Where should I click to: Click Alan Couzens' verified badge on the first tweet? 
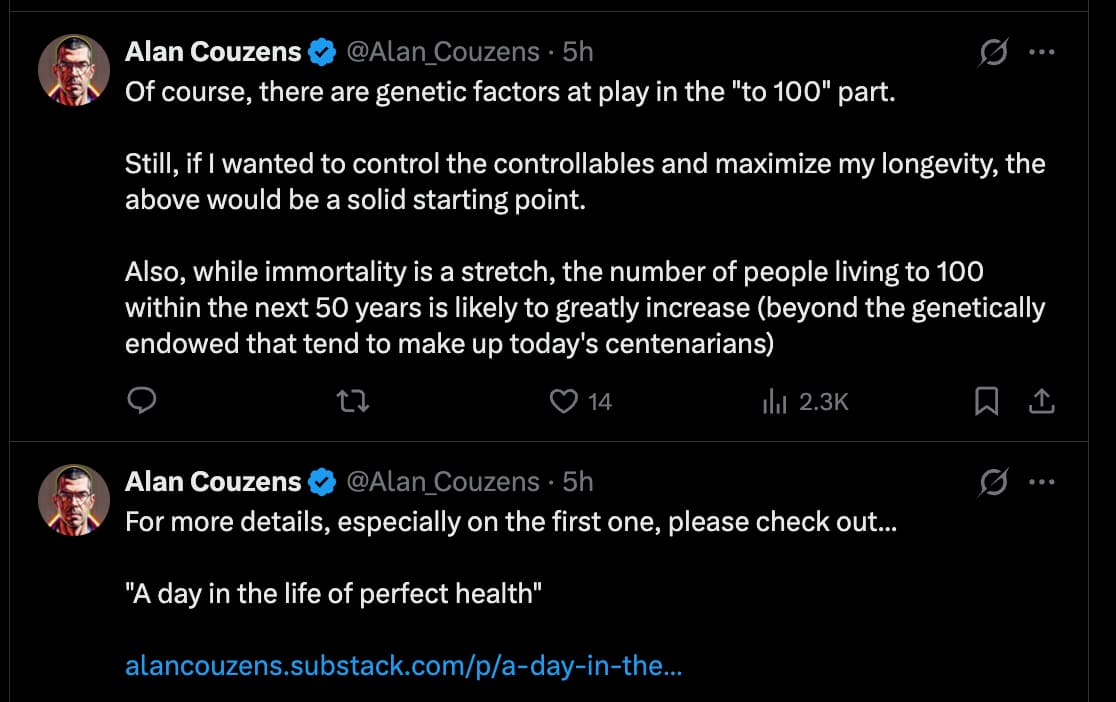click(x=321, y=50)
